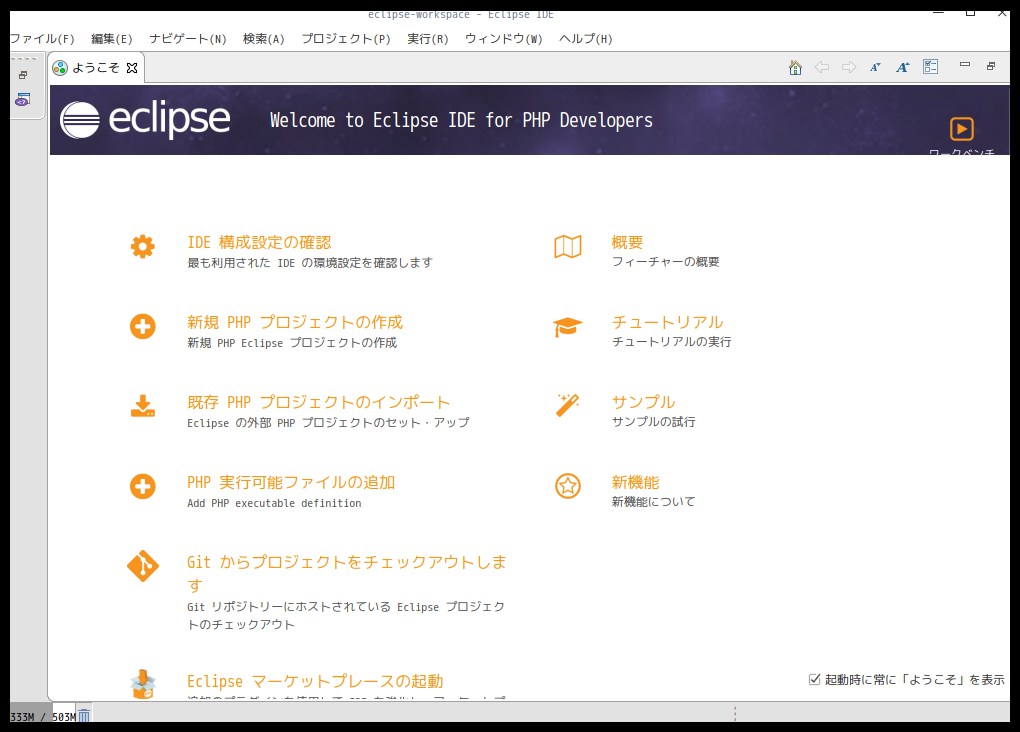Image resolution: width=1020 pixels, height=732 pixels.
Task: Click the restore icon in left sidebar
Action: pos(23,75)
